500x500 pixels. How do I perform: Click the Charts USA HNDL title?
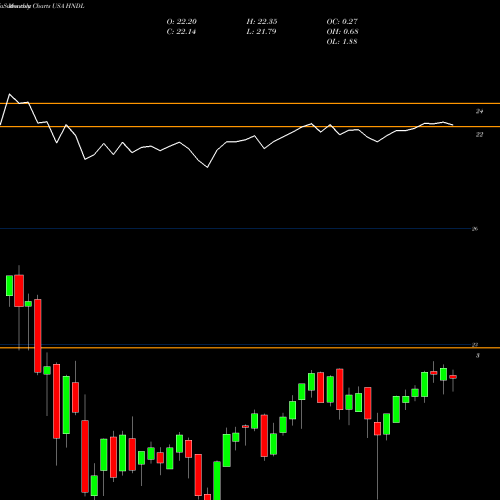pyautogui.click(x=58, y=6)
